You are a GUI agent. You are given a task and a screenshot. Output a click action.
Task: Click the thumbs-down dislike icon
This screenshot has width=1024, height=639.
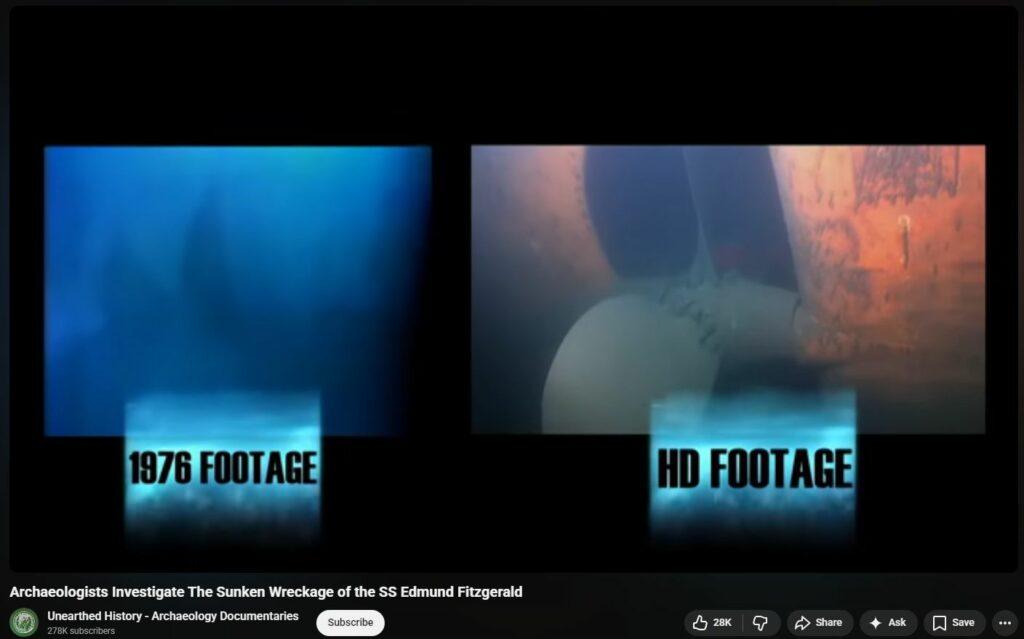760,622
